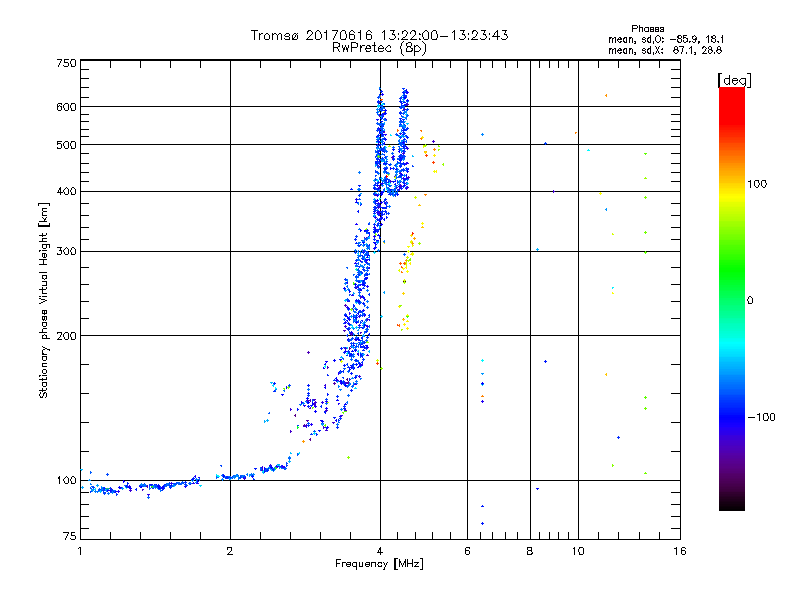
Task: Click the 500 tick on the height axis
Action: coord(66,145)
